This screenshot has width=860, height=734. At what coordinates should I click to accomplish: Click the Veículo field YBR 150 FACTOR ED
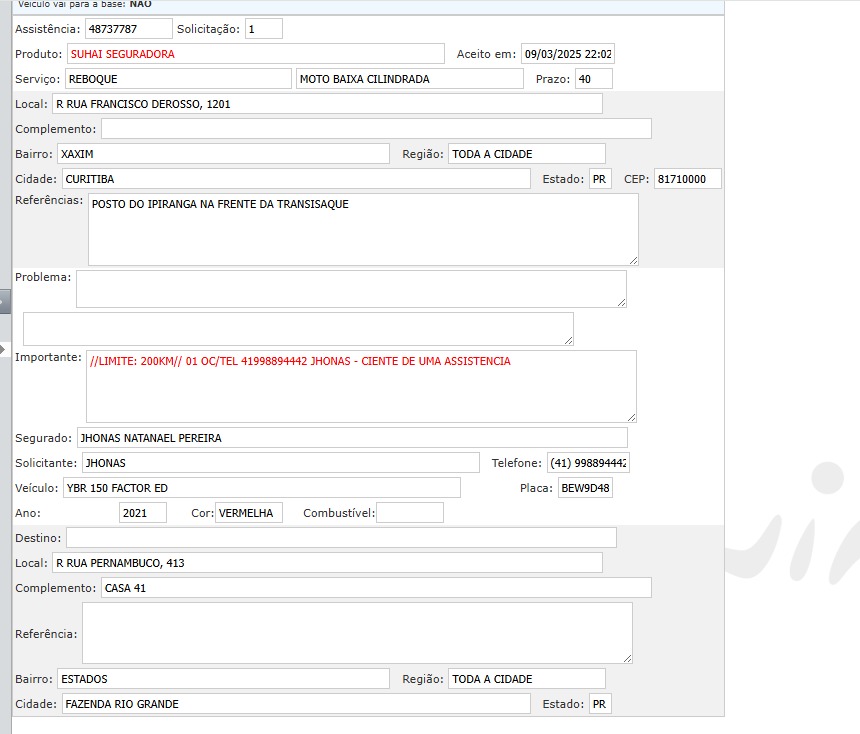[x=262, y=488]
